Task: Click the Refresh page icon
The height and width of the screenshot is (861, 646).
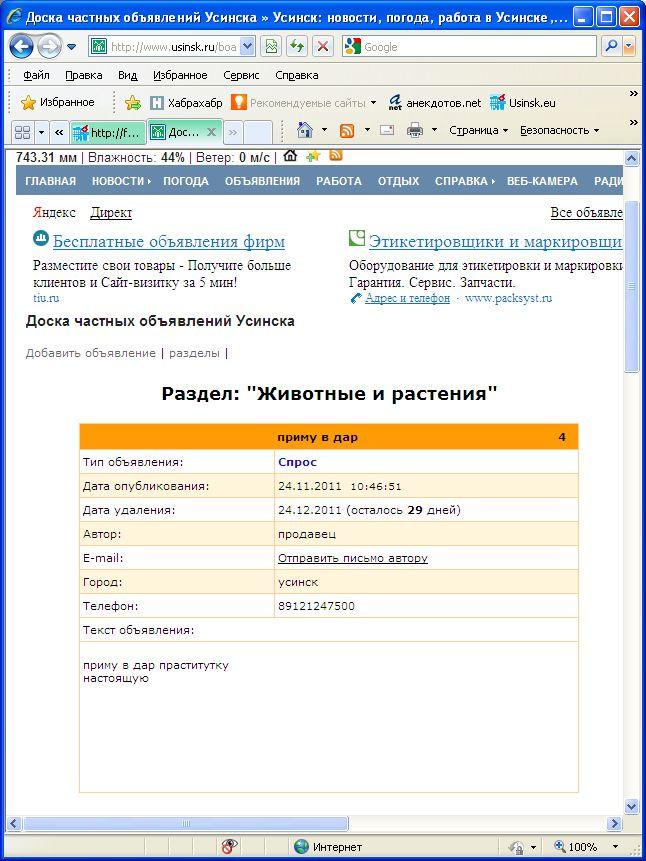Action: (297, 47)
